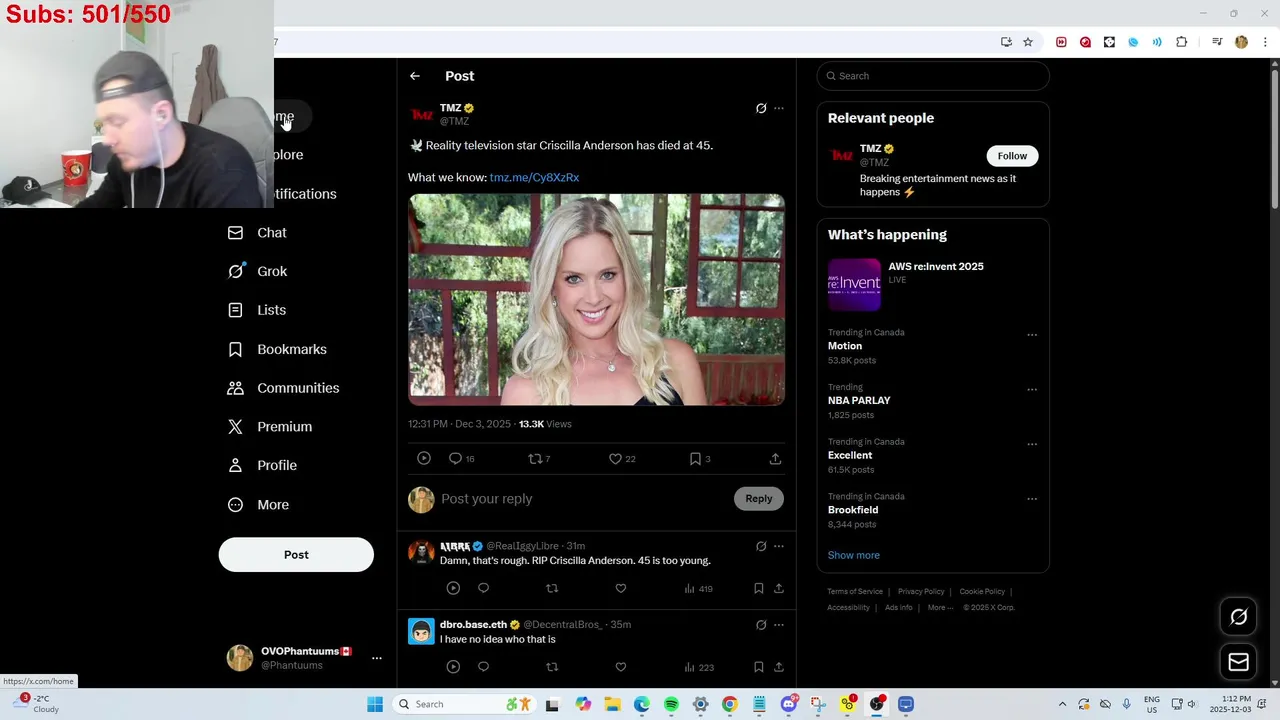
Task: Bookmark the RealIggyLibre reply
Action: pos(758,588)
